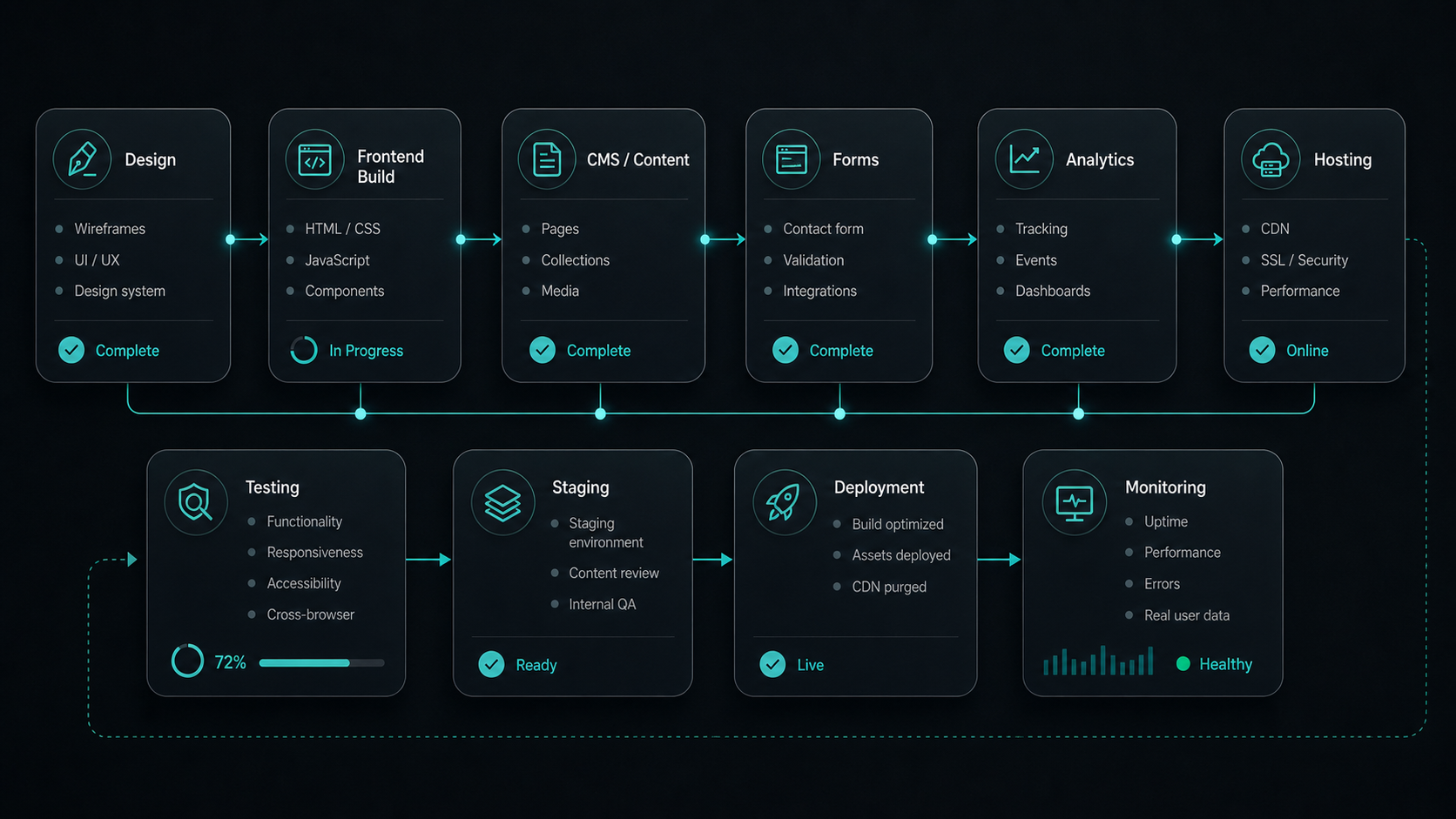Select the Testing card title
Viewport: 1456px width, 819px height.
(272, 487)
